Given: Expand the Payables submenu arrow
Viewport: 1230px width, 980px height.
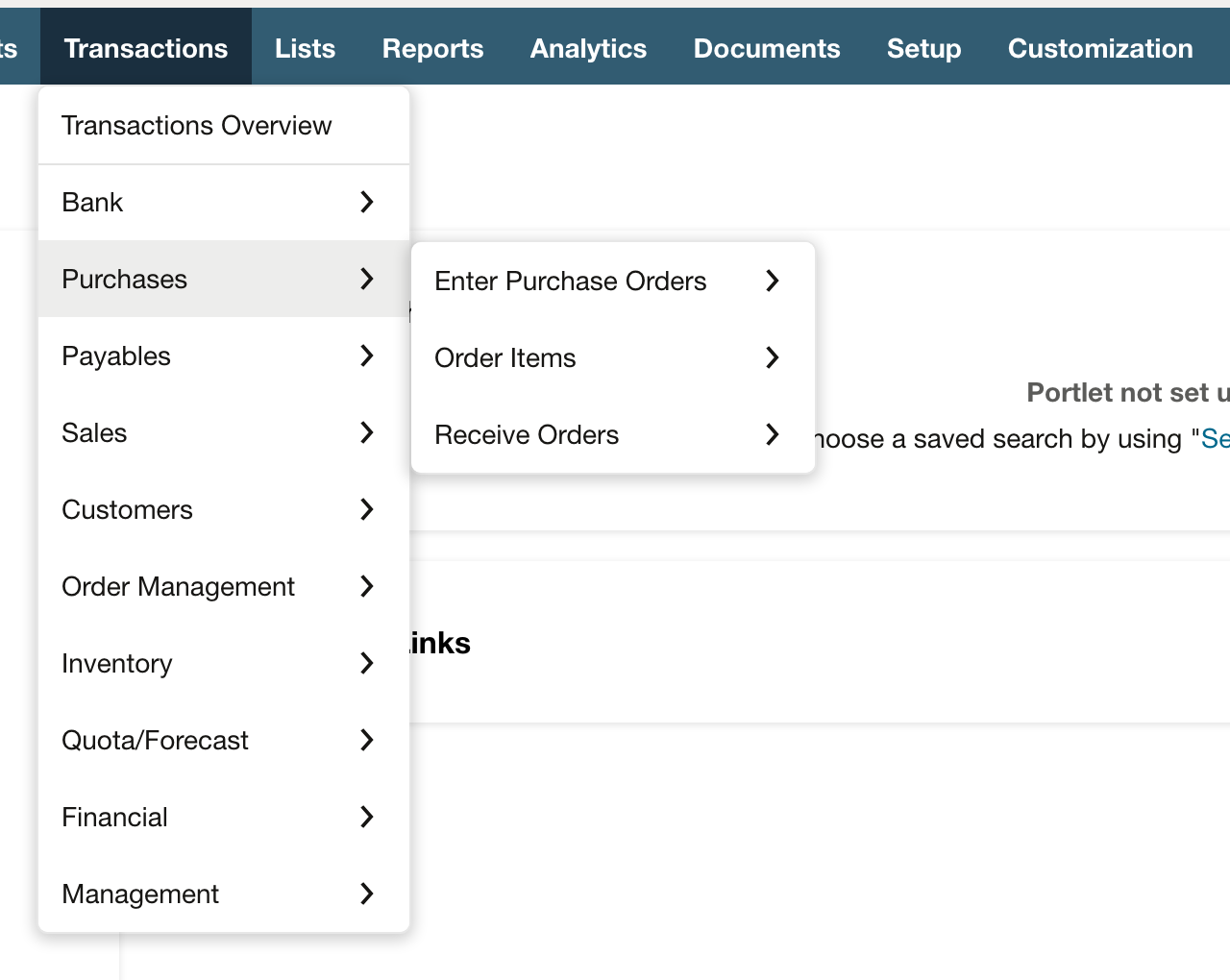Looking at the screenshot, I should (366, 355).
